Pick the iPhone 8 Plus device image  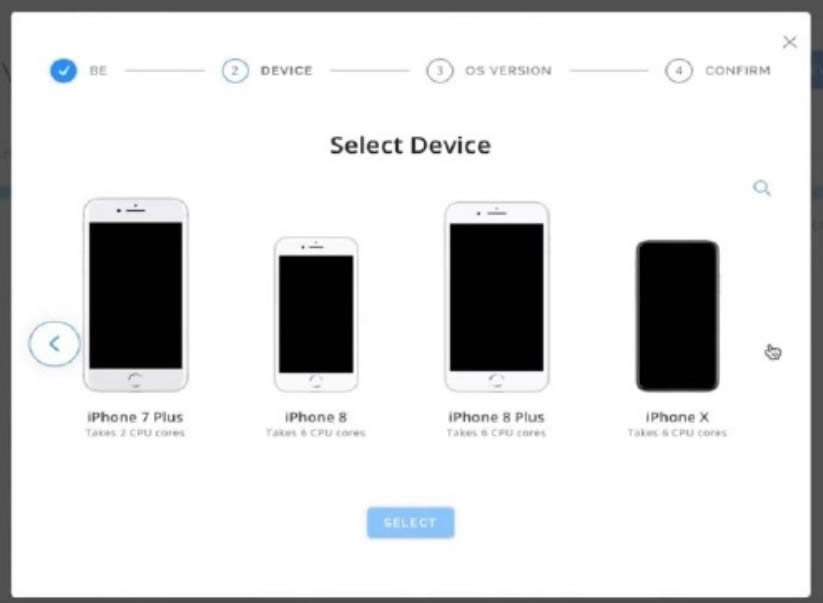[x=497, y=297]
